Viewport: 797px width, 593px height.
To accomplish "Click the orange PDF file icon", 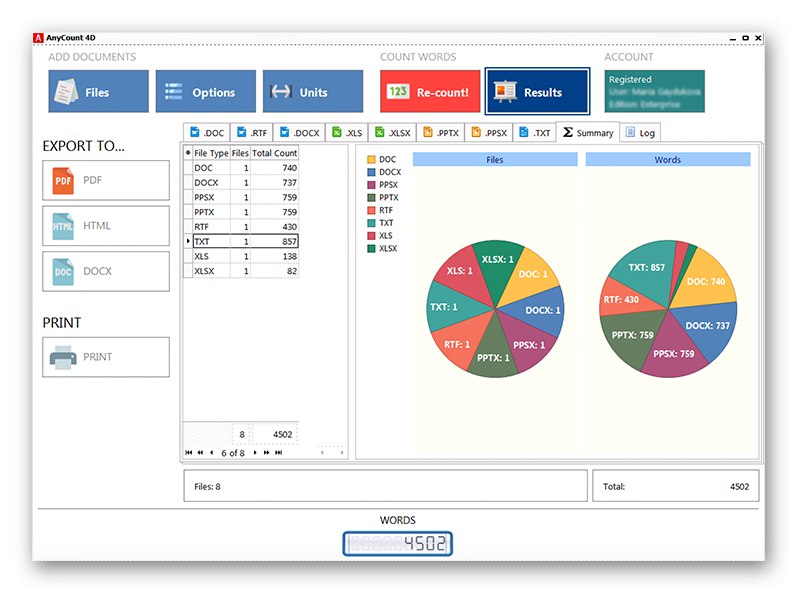I will coord(63,181).
